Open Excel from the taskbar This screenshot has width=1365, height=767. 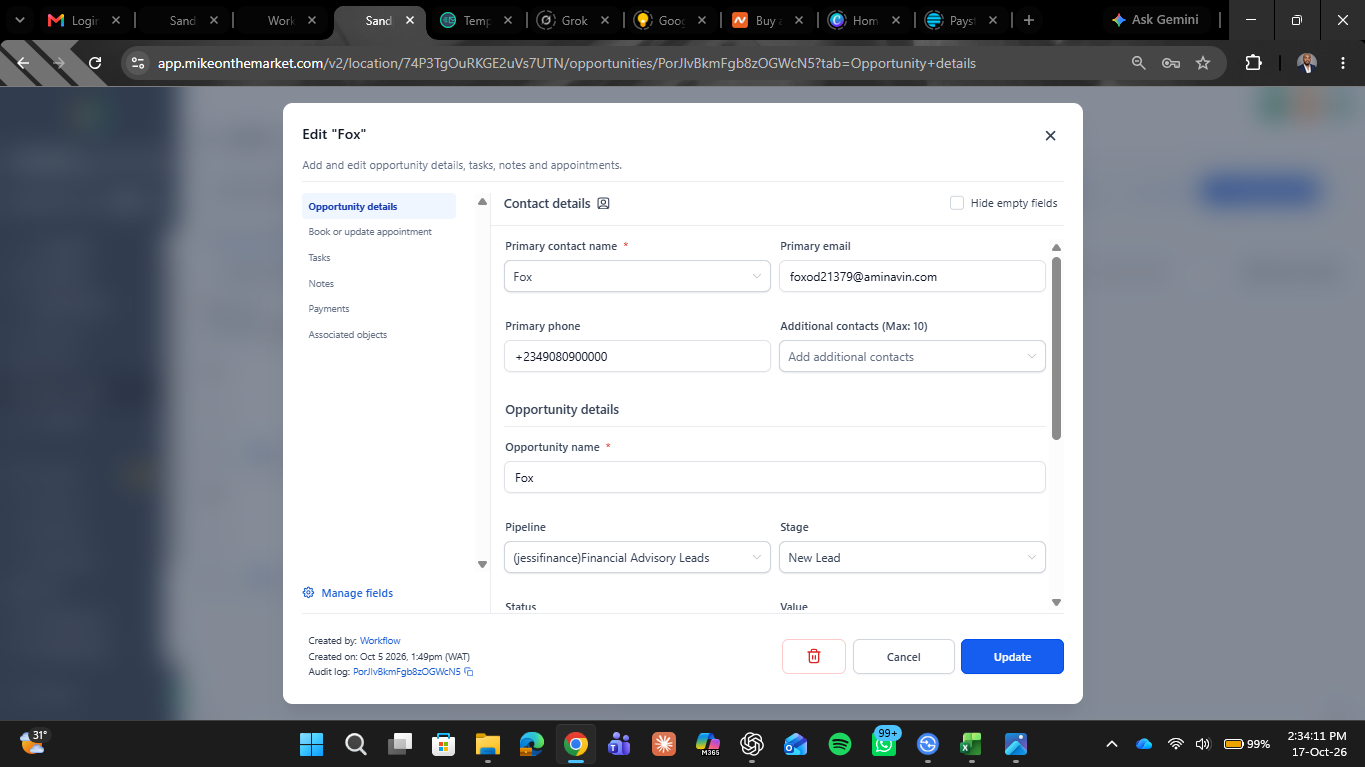972,744
